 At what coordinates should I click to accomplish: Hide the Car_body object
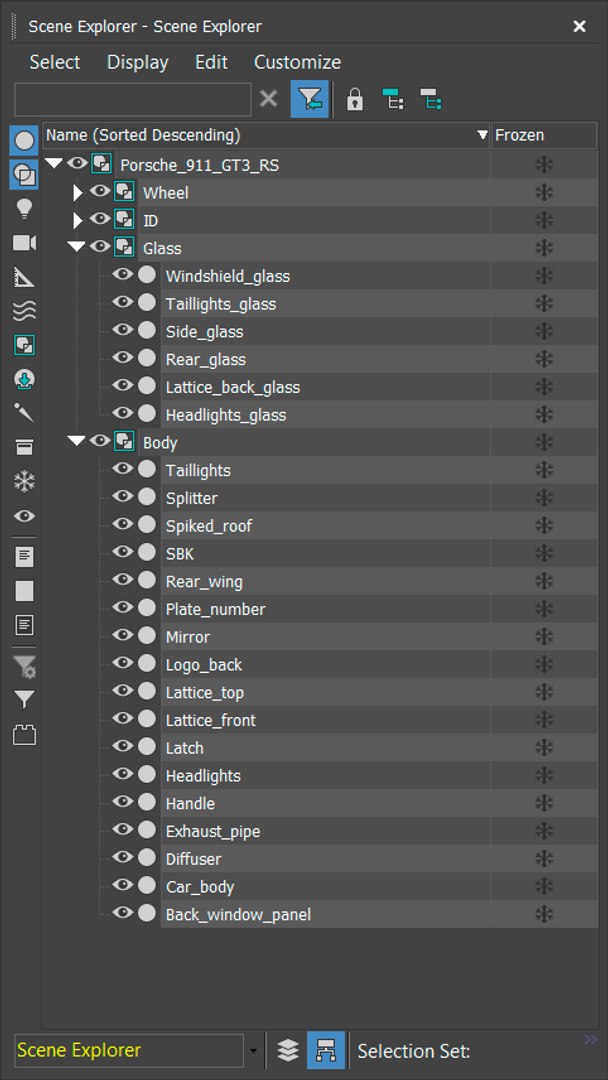(x=123, y=885)
